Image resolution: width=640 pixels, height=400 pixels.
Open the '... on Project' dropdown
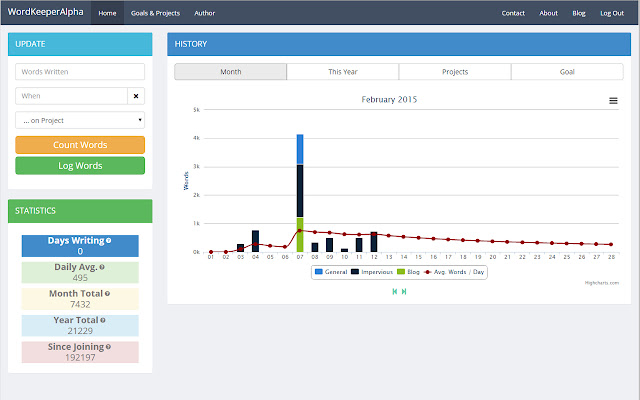pyautogui.click(x=80, y=120)
